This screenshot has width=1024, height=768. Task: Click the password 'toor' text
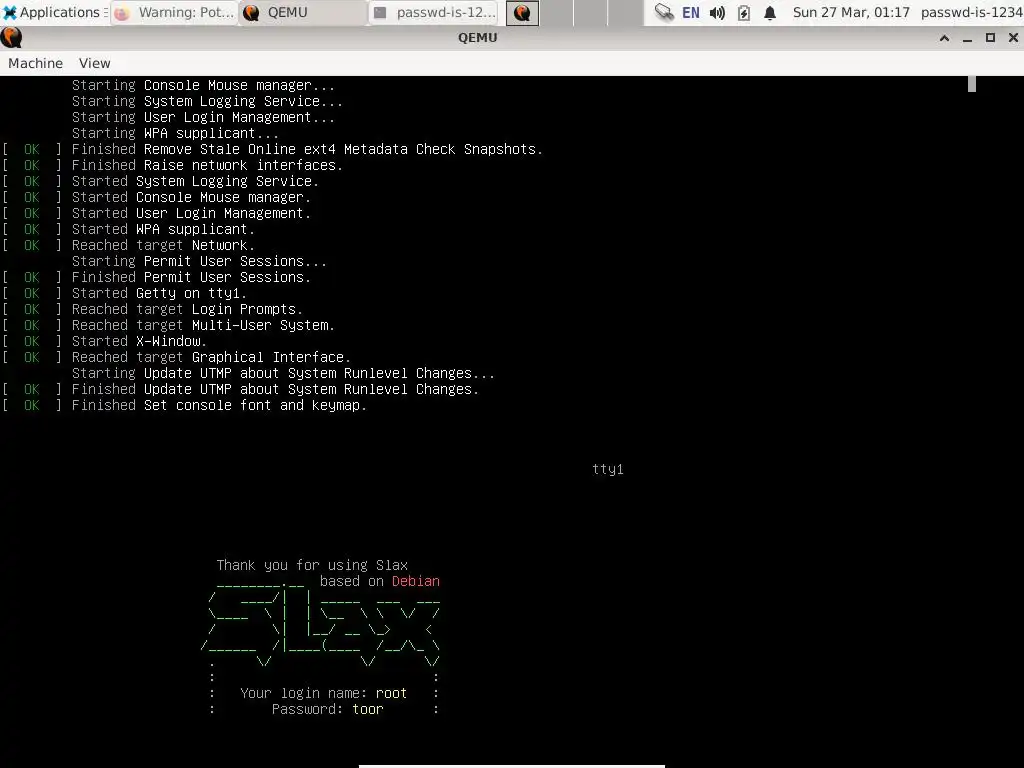[368, 709]
